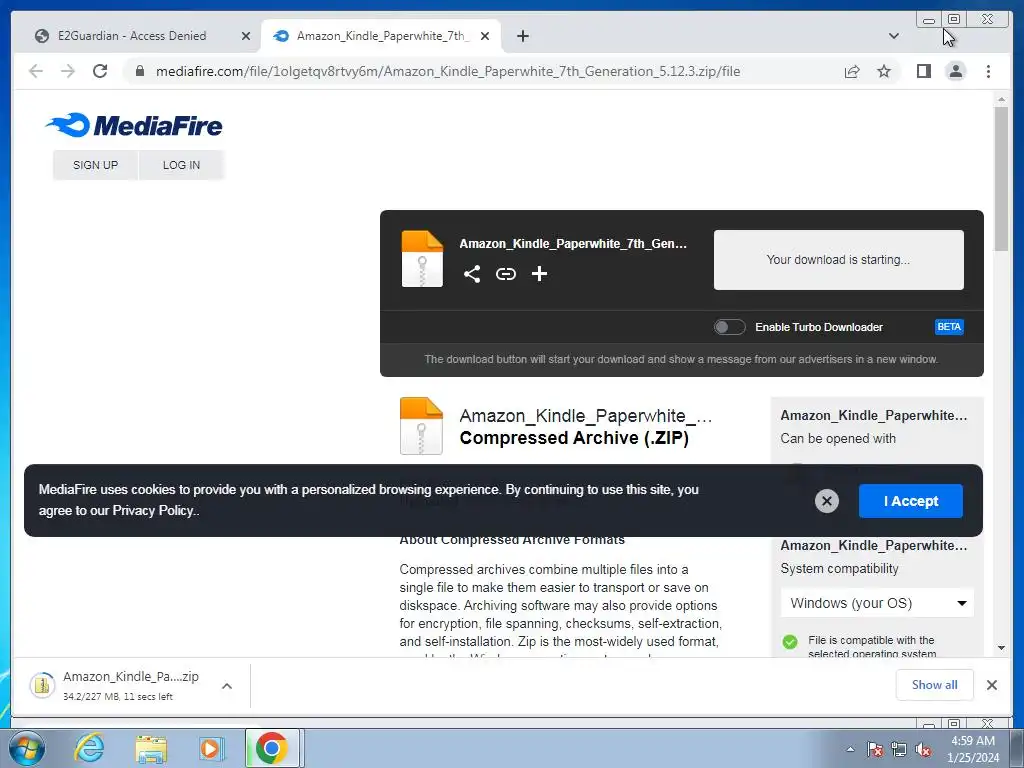Open a new tab with the plus button
This screenshot has width=1024, height=768.
(522, 36)
